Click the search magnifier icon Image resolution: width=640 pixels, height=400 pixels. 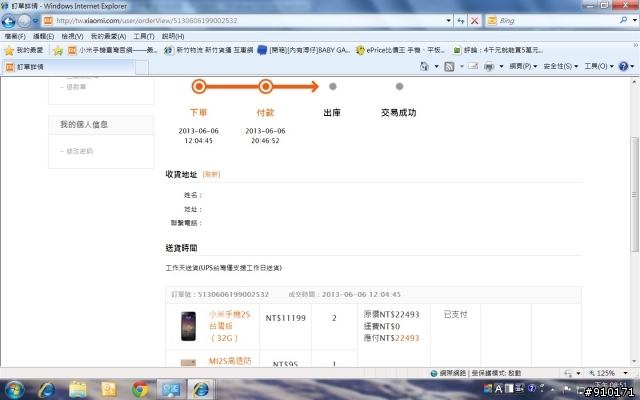623,20
